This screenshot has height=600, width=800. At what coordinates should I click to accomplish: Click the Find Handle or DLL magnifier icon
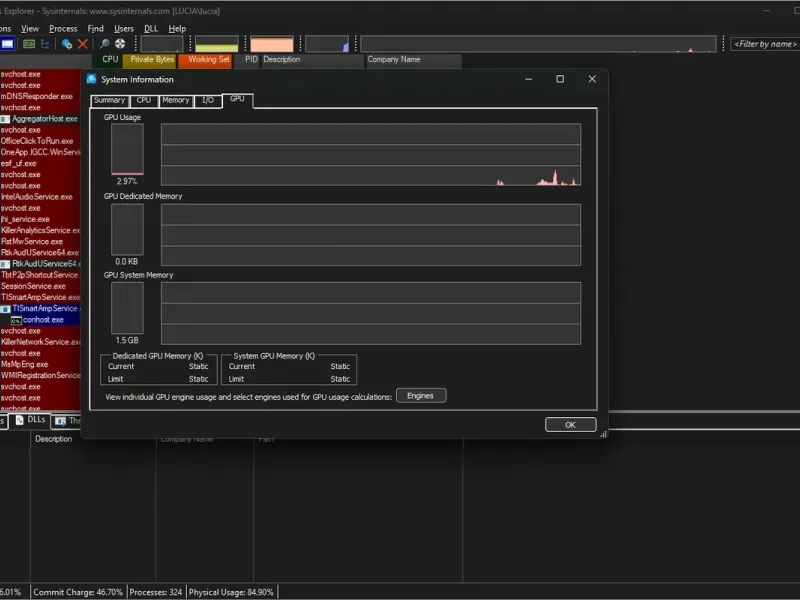(104, 44)
